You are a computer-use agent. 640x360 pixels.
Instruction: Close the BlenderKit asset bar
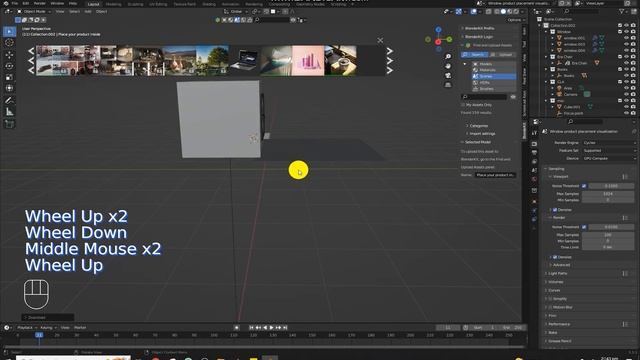coord(380,40)
